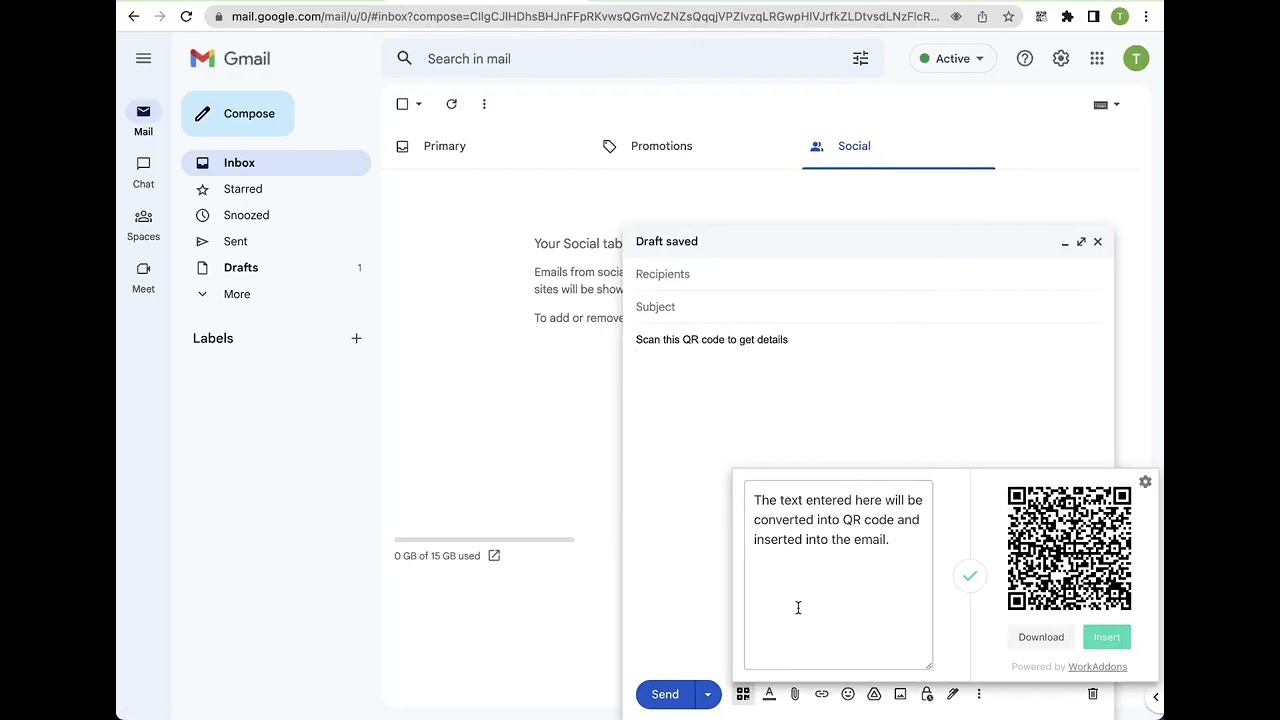This screenshot has width=1280, height=720.
Task: Create a new label with plus icon
Action: 356,339
